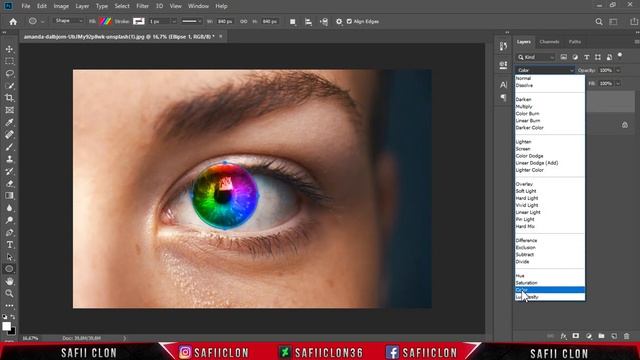Screen dimensions: 640x360
Task: Open the Kind filter dropdown
Action: [x=536, y=57]
